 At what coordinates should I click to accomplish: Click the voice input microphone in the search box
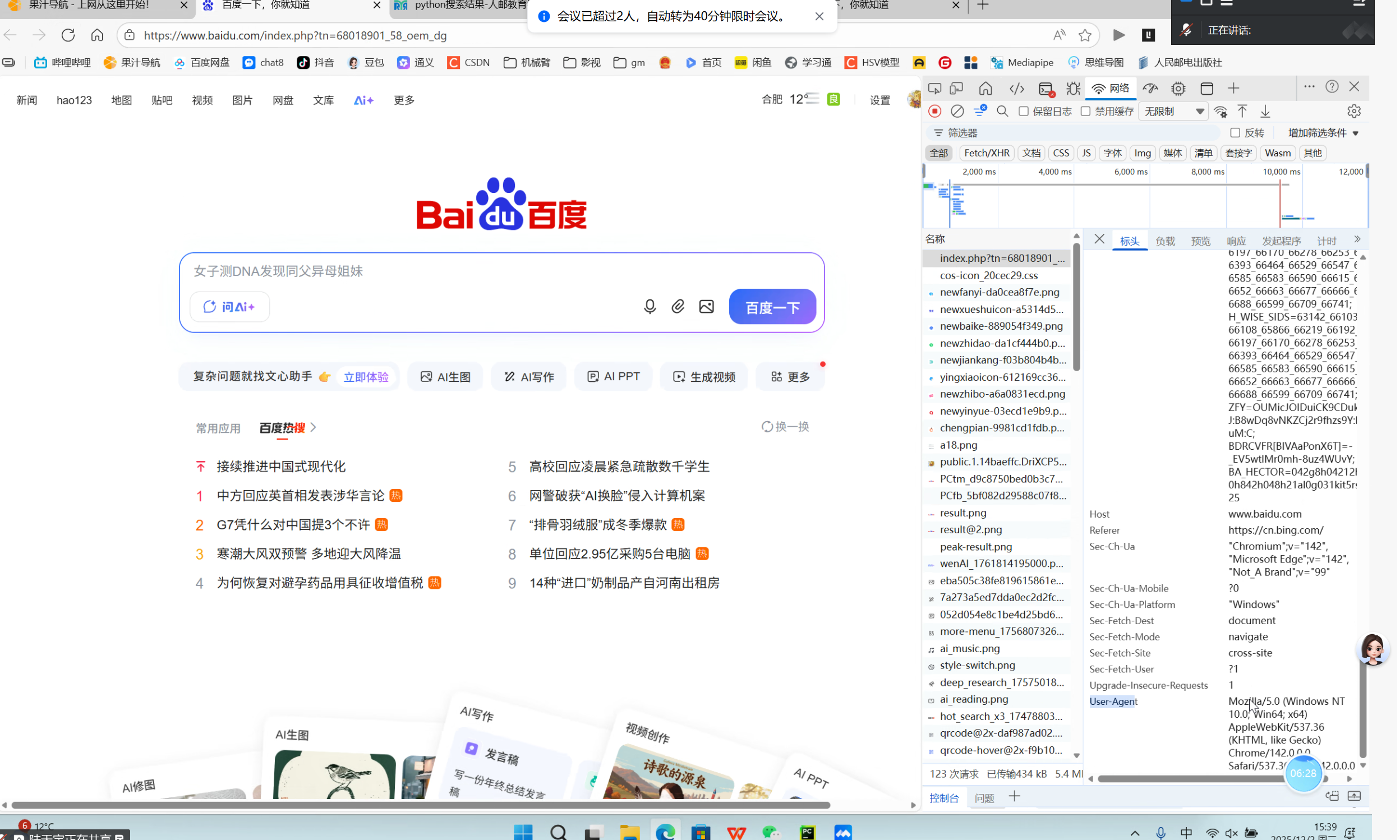(x=651, y=307)
